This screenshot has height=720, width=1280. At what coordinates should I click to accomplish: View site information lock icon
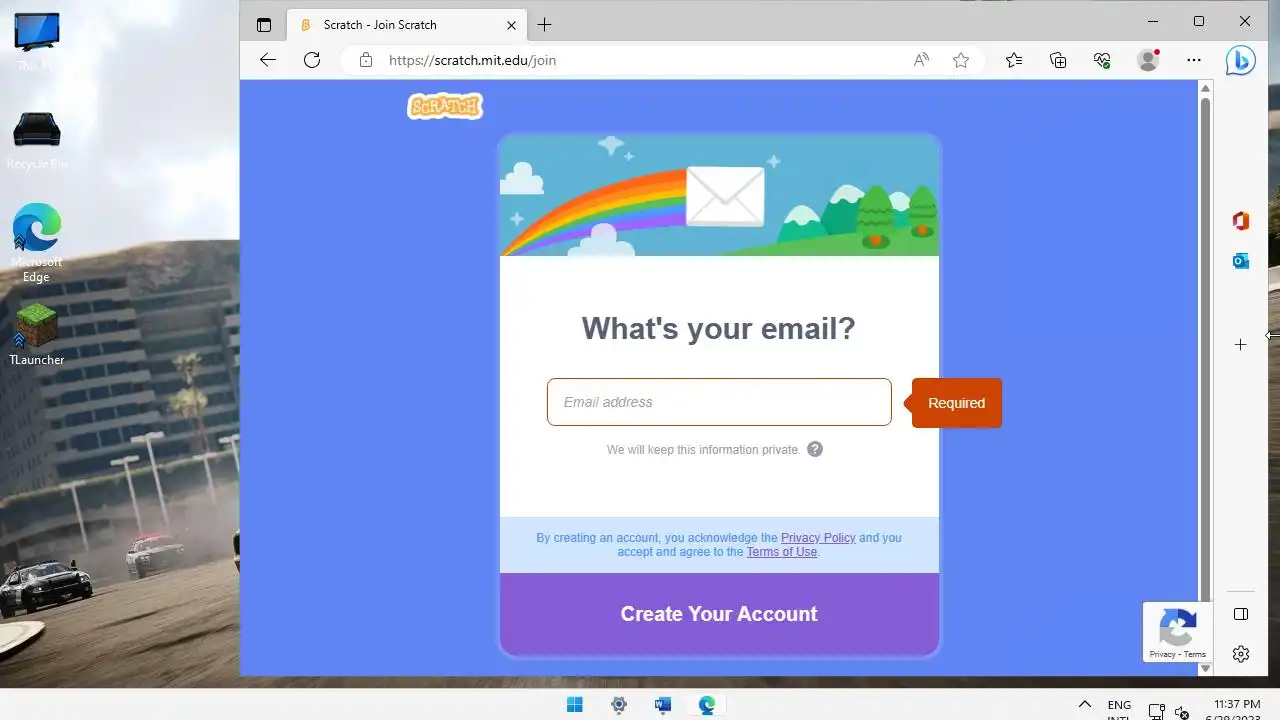pyautogui.click(x=366, y=60)
